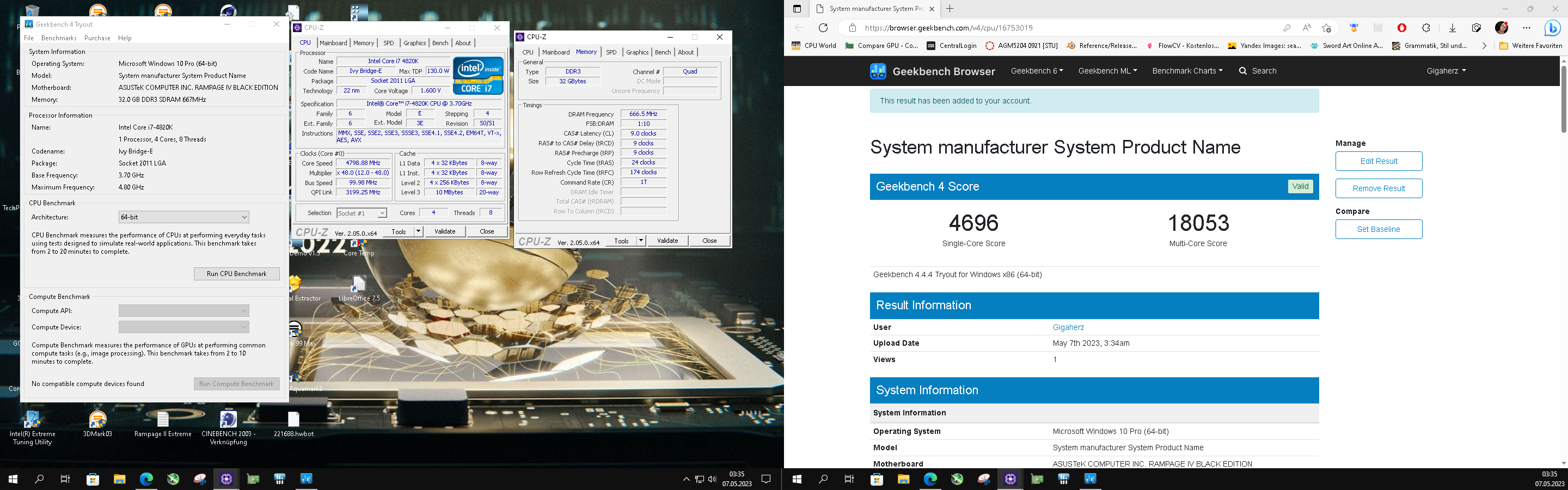
Task: Open the File menu in Geekbench
Action: click(29, 38)
